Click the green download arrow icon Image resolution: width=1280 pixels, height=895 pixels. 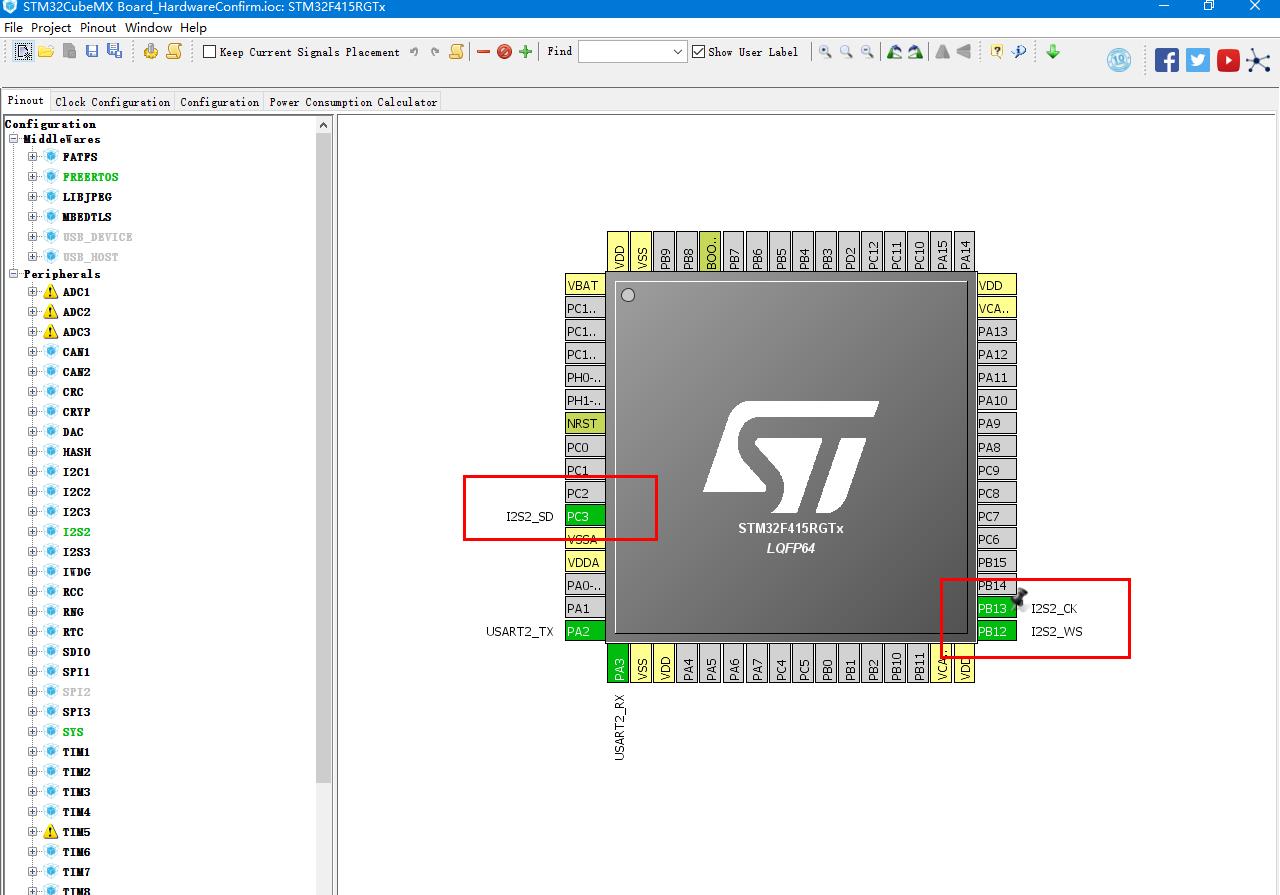tap(1053, 52)
